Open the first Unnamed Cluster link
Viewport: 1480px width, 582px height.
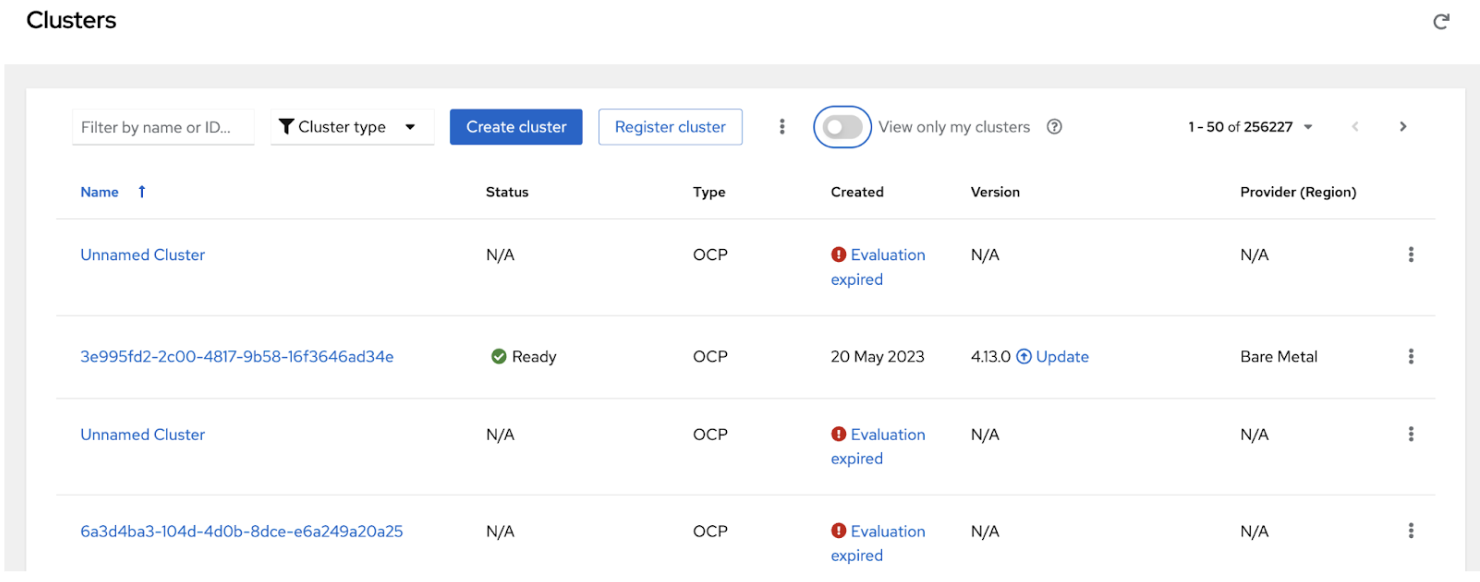pos(143,255)
